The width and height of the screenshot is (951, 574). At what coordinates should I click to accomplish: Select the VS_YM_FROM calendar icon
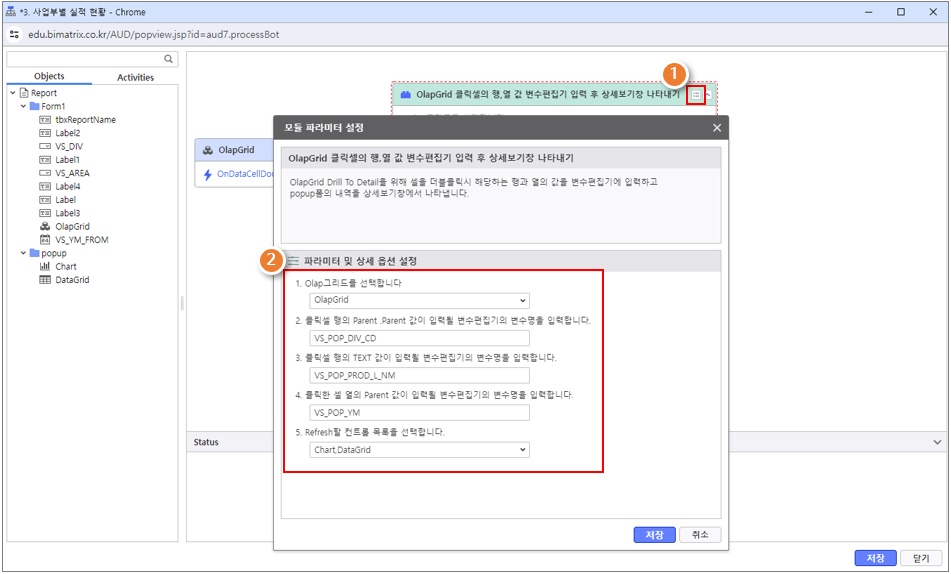point(45,240)
